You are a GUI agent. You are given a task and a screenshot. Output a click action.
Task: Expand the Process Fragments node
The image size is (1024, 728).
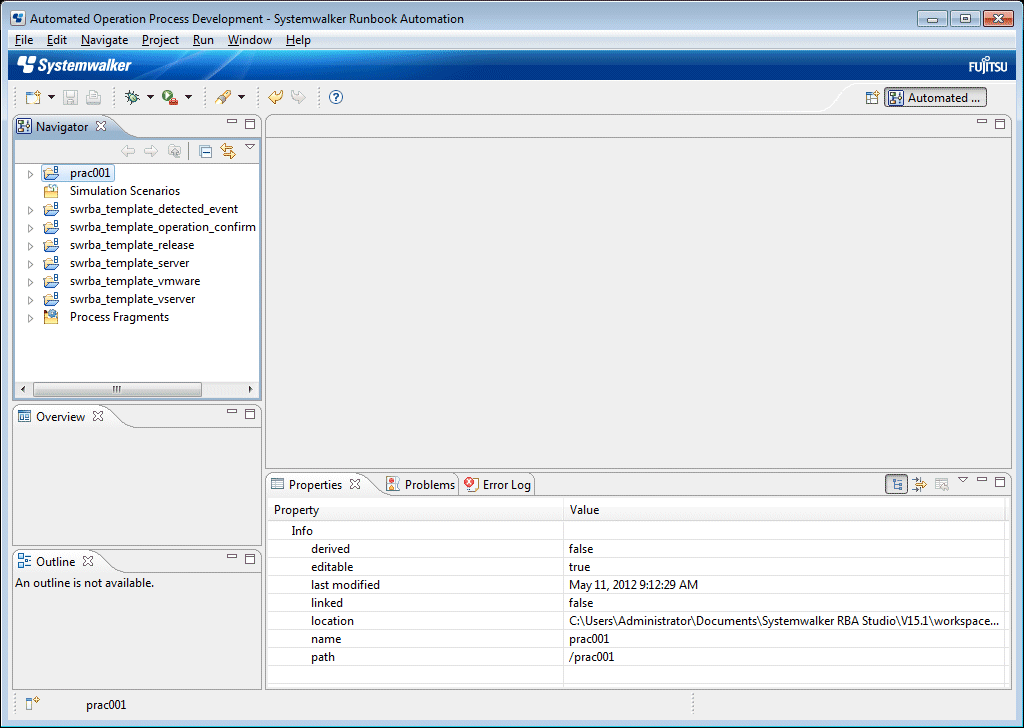(30, 318)
